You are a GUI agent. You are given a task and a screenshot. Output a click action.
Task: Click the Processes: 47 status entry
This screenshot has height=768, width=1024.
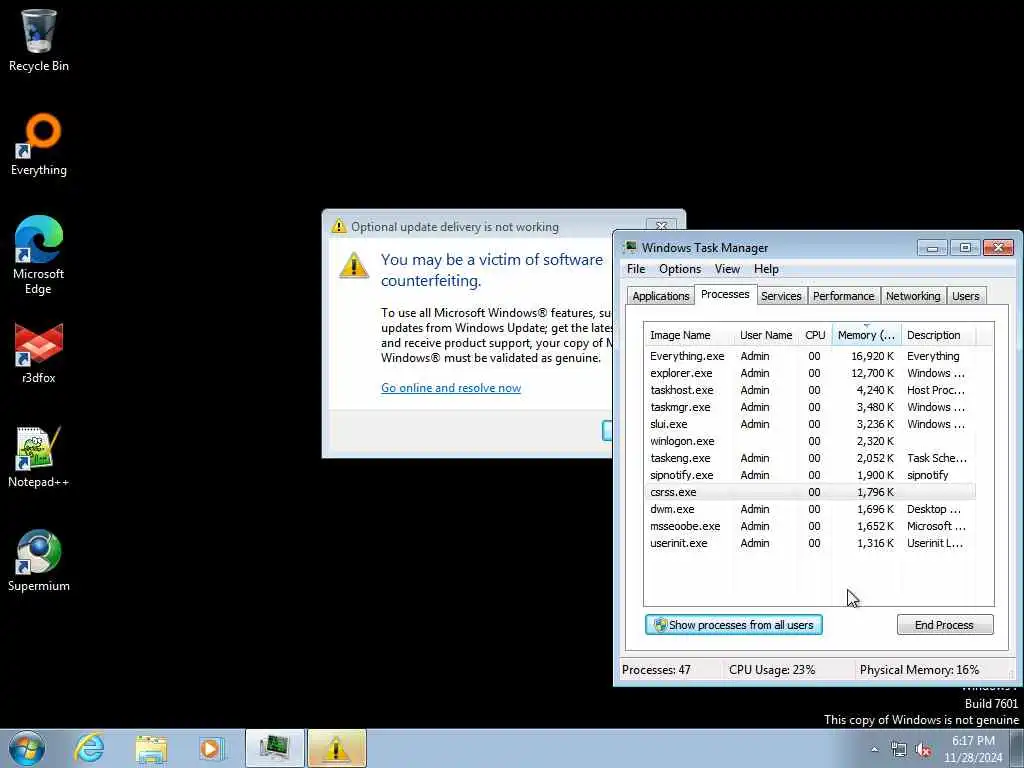pos(656,670)
